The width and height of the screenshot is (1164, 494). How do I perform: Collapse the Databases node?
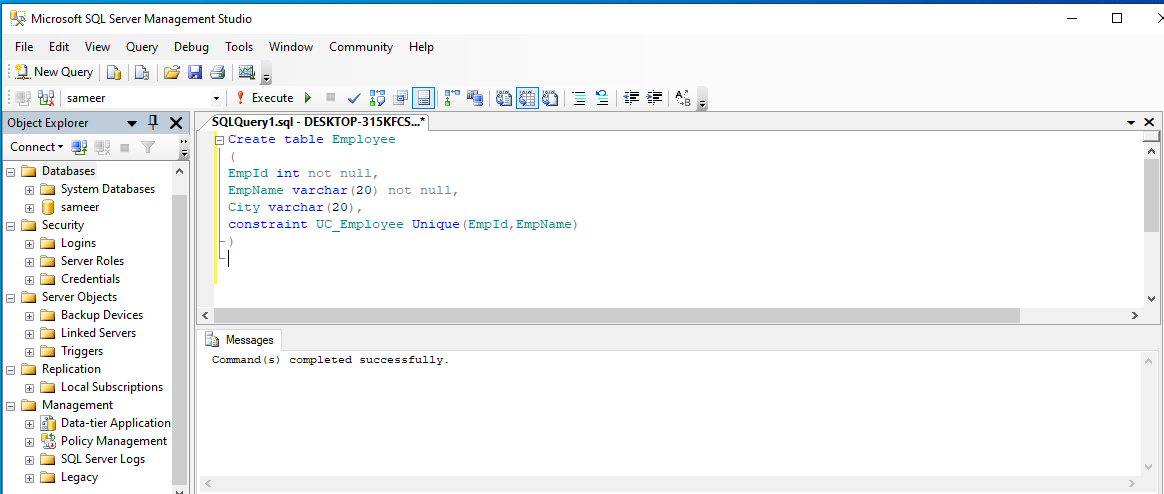click(x=10, y=172)
